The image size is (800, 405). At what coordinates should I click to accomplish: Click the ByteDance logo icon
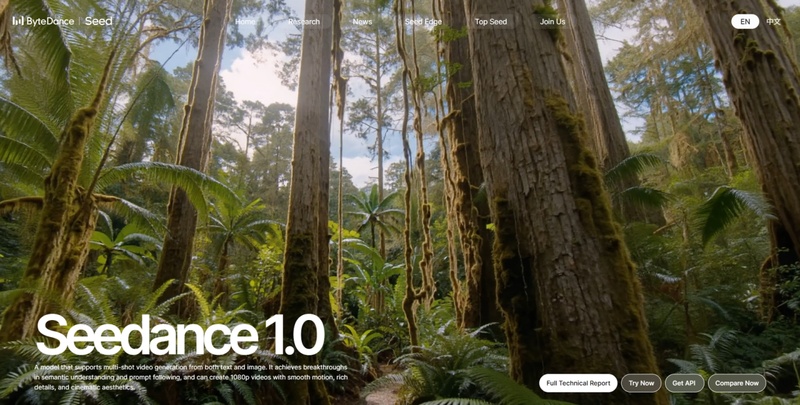(18, 21)
